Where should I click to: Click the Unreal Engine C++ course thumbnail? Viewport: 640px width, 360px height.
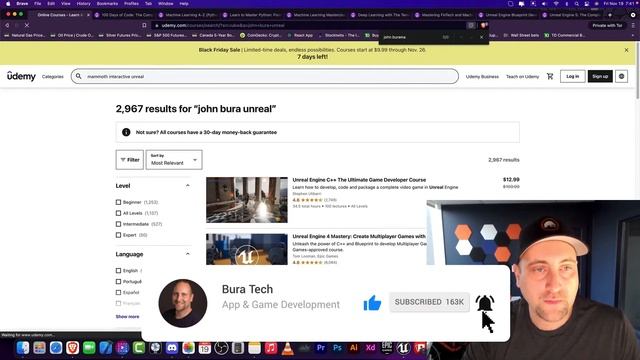point(247,200)
